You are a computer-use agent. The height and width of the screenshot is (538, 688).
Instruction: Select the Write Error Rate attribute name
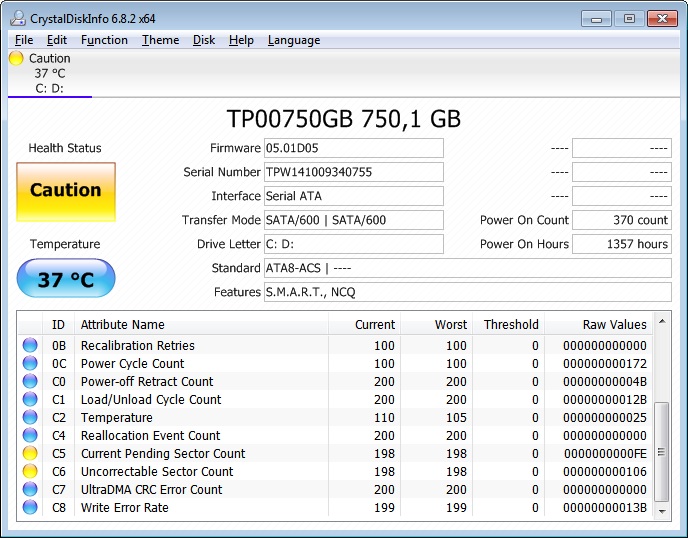coord(125,507)
